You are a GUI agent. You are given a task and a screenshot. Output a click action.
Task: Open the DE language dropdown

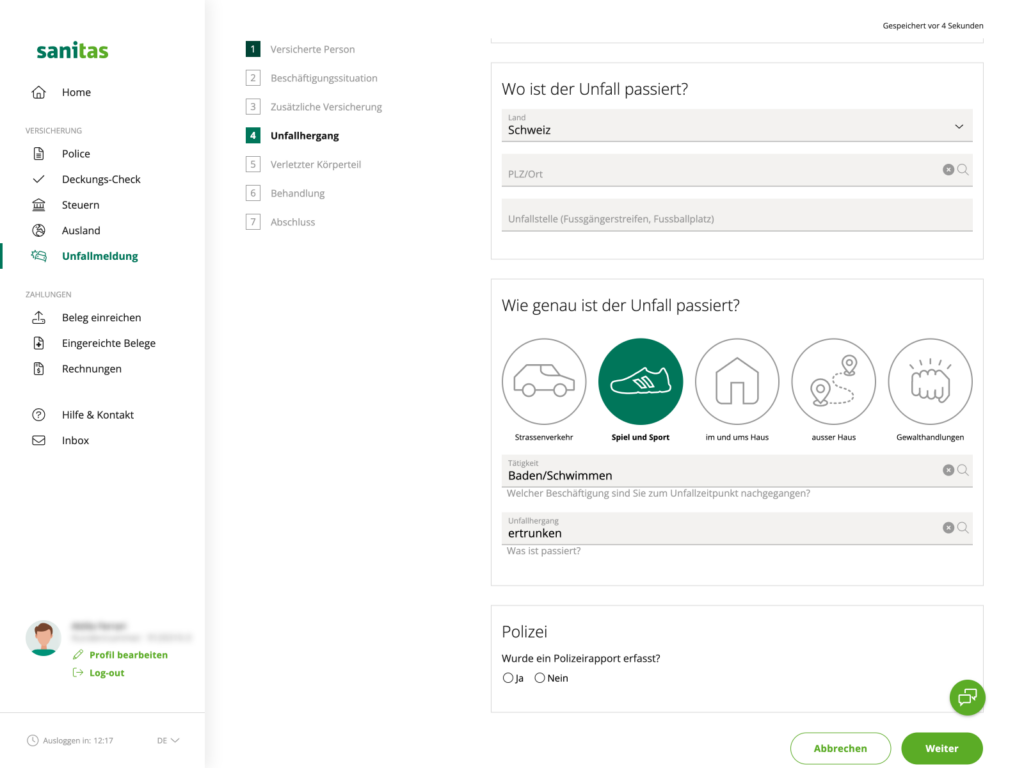168,741
